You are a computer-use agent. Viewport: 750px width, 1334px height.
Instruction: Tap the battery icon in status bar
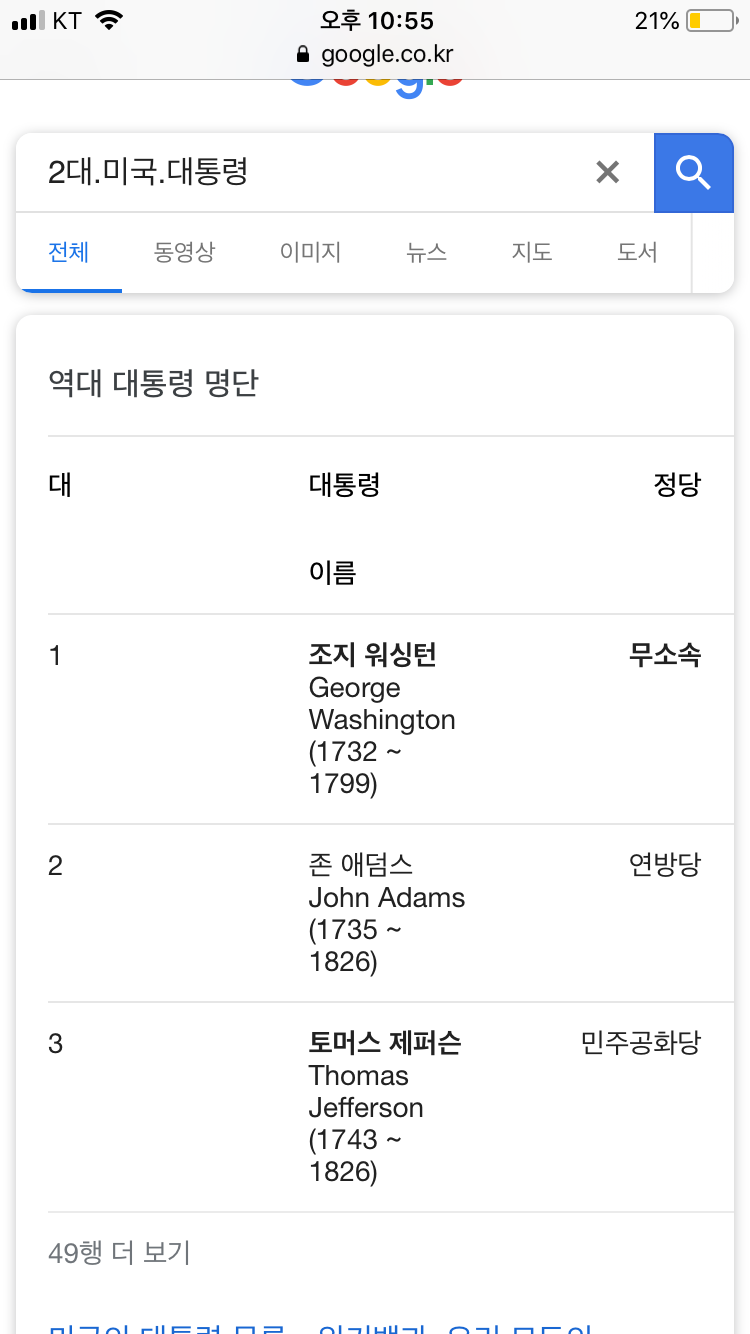(x=710, y=21)
